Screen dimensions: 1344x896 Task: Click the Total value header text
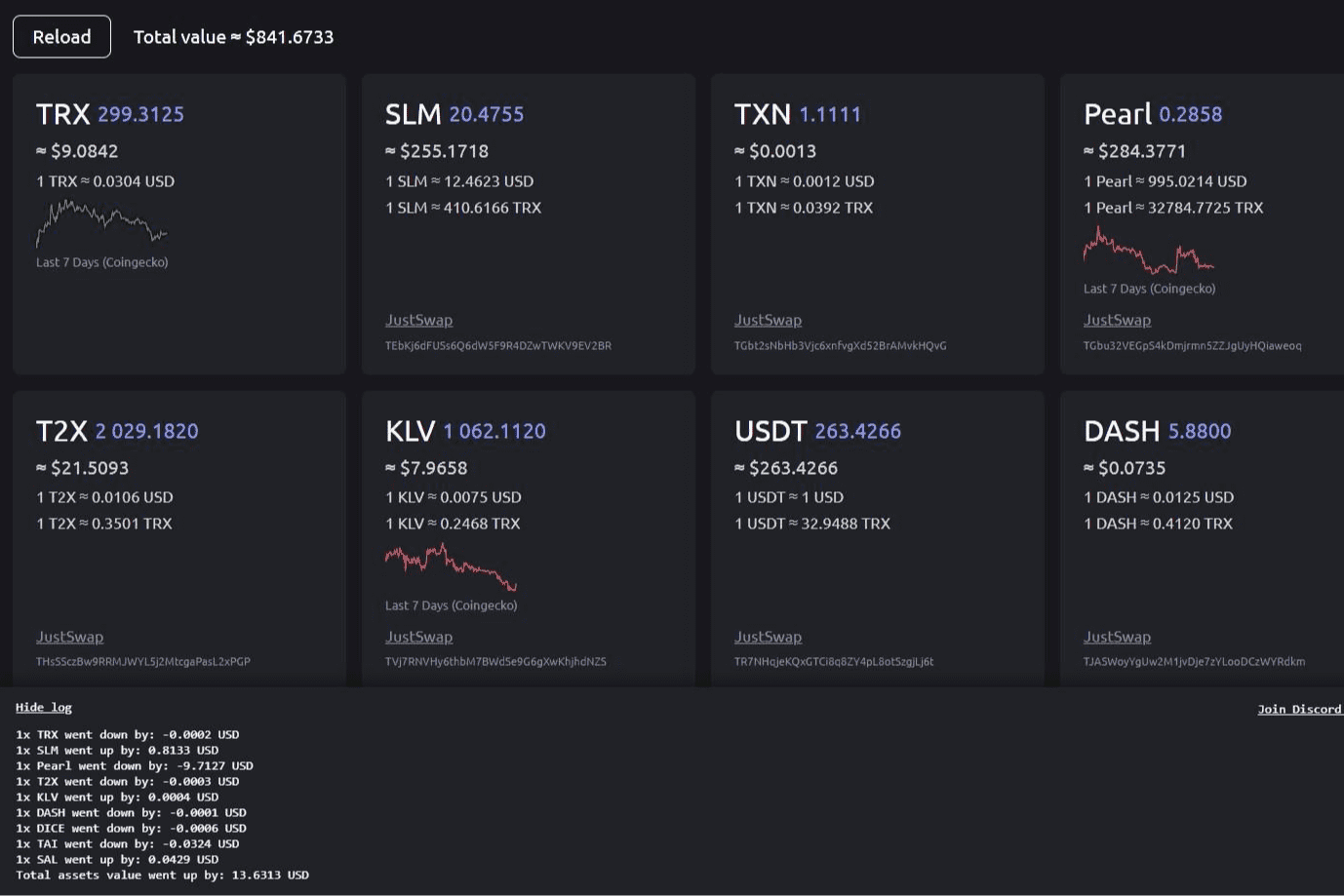coord(233,36)
